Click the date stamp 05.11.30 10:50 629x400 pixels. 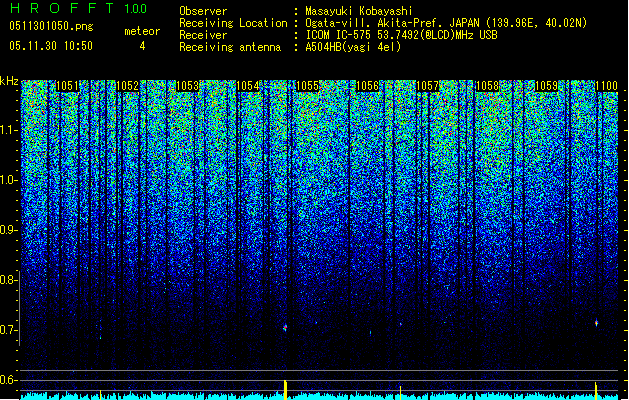[51, 46]
